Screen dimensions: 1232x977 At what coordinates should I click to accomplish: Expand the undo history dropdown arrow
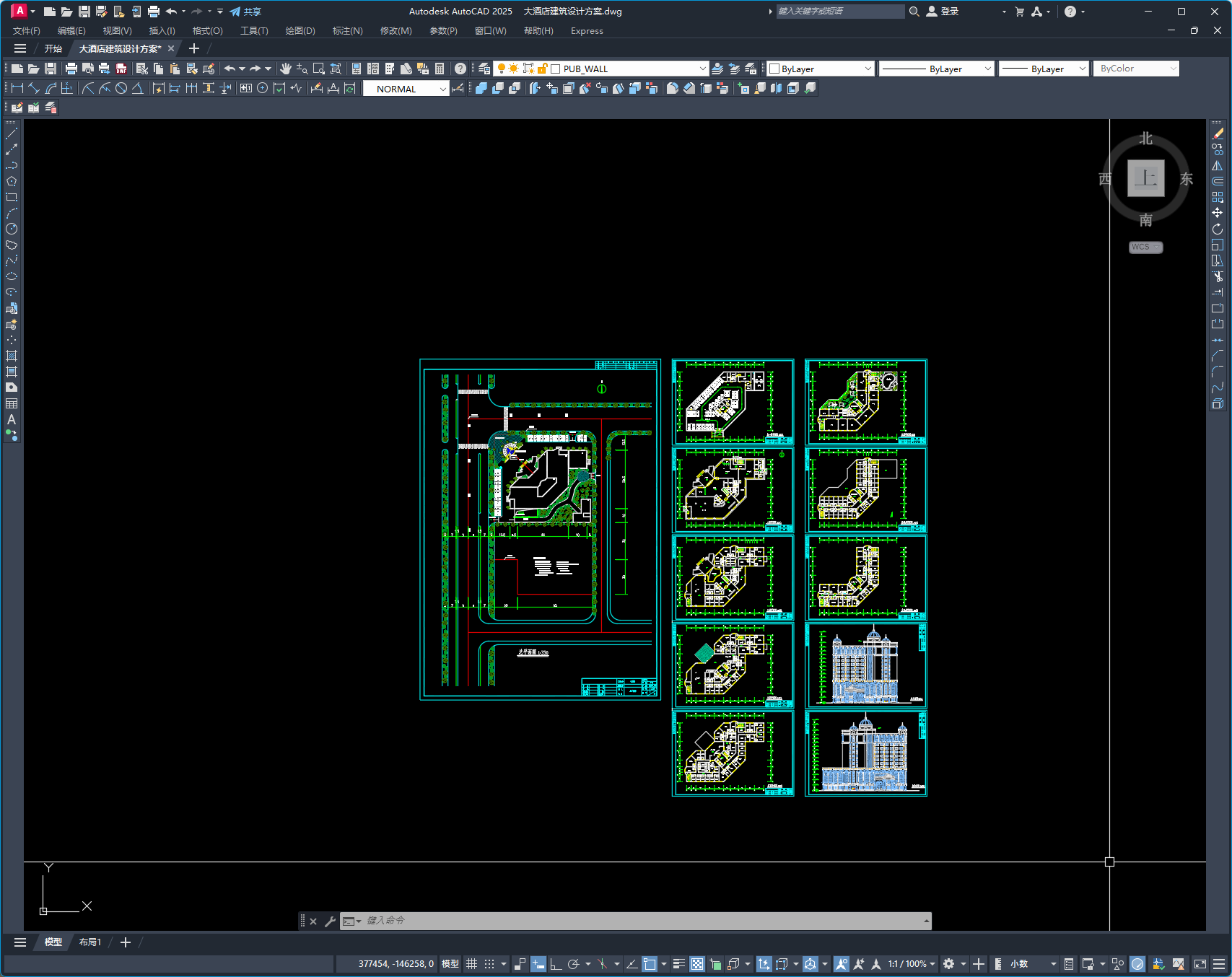pos(243,69)
